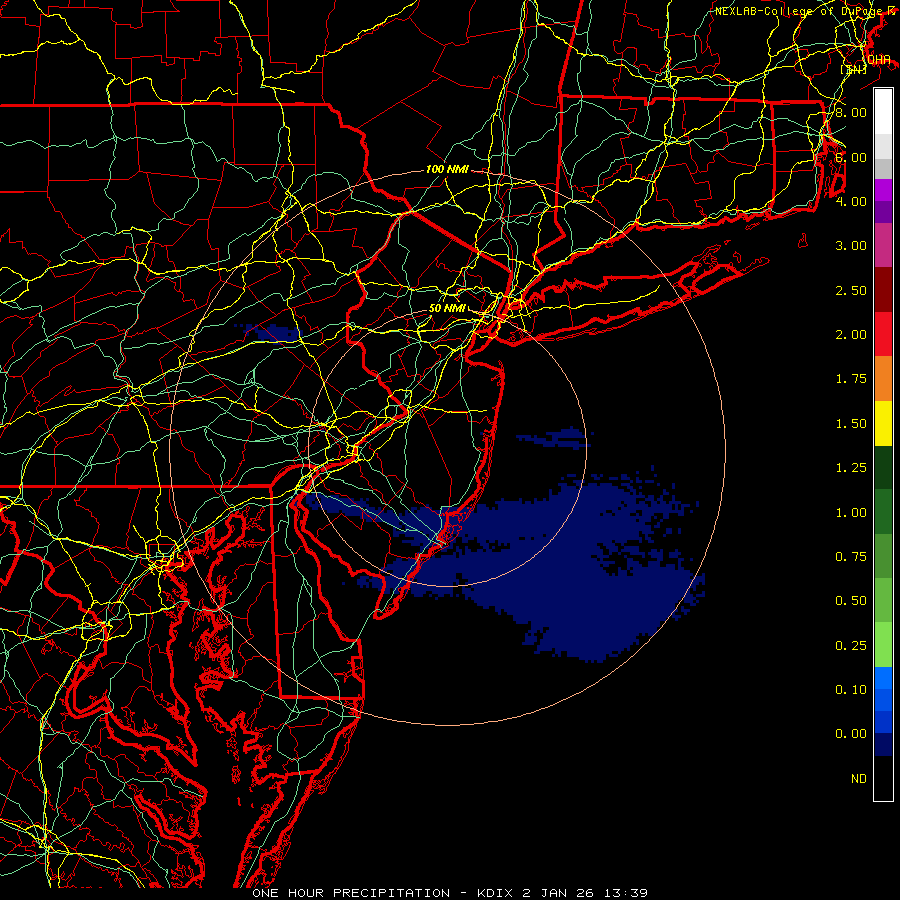Click the '1.25' legend value
This screenshot has height=900, width=900.
tap(851, 468)
